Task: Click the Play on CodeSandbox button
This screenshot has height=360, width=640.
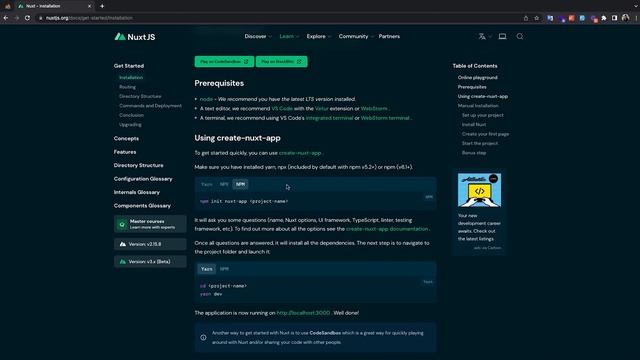Action: 224,62
